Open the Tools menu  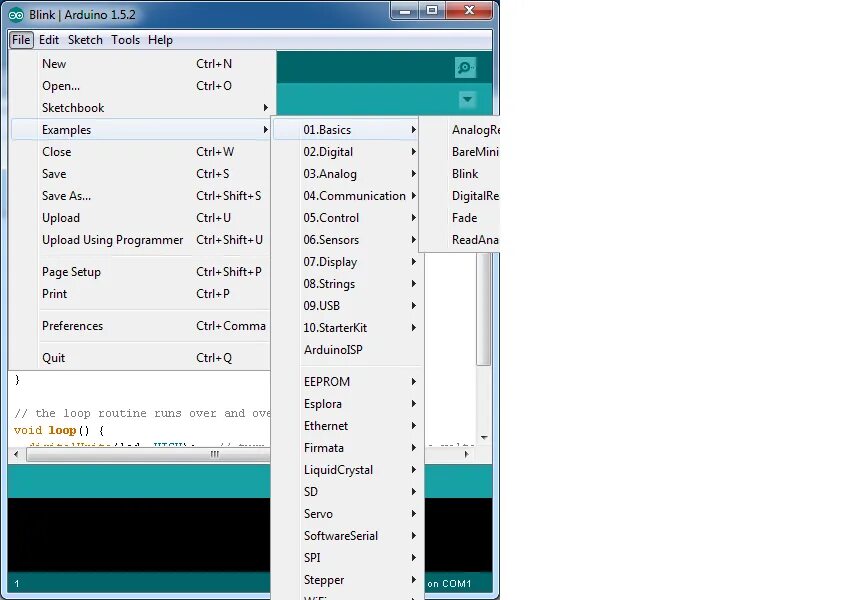pyautogui.click(x=126, y=40)
